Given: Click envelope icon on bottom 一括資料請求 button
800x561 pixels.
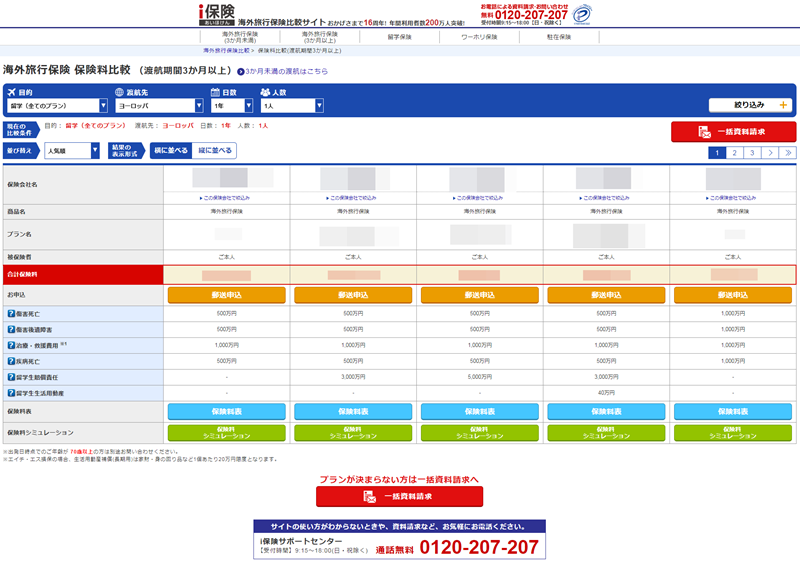Looking at the screenshot, I should (x=369, y=497).
